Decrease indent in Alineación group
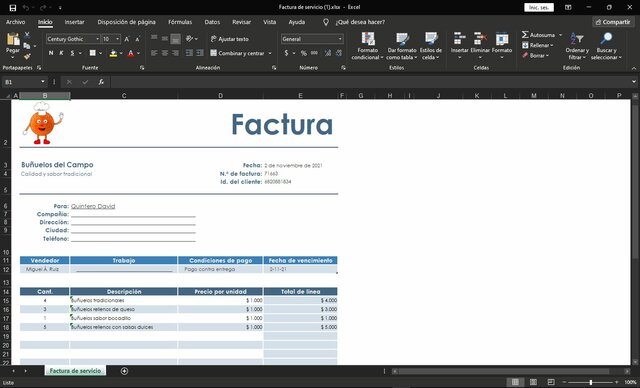 (x=189, y=53)
